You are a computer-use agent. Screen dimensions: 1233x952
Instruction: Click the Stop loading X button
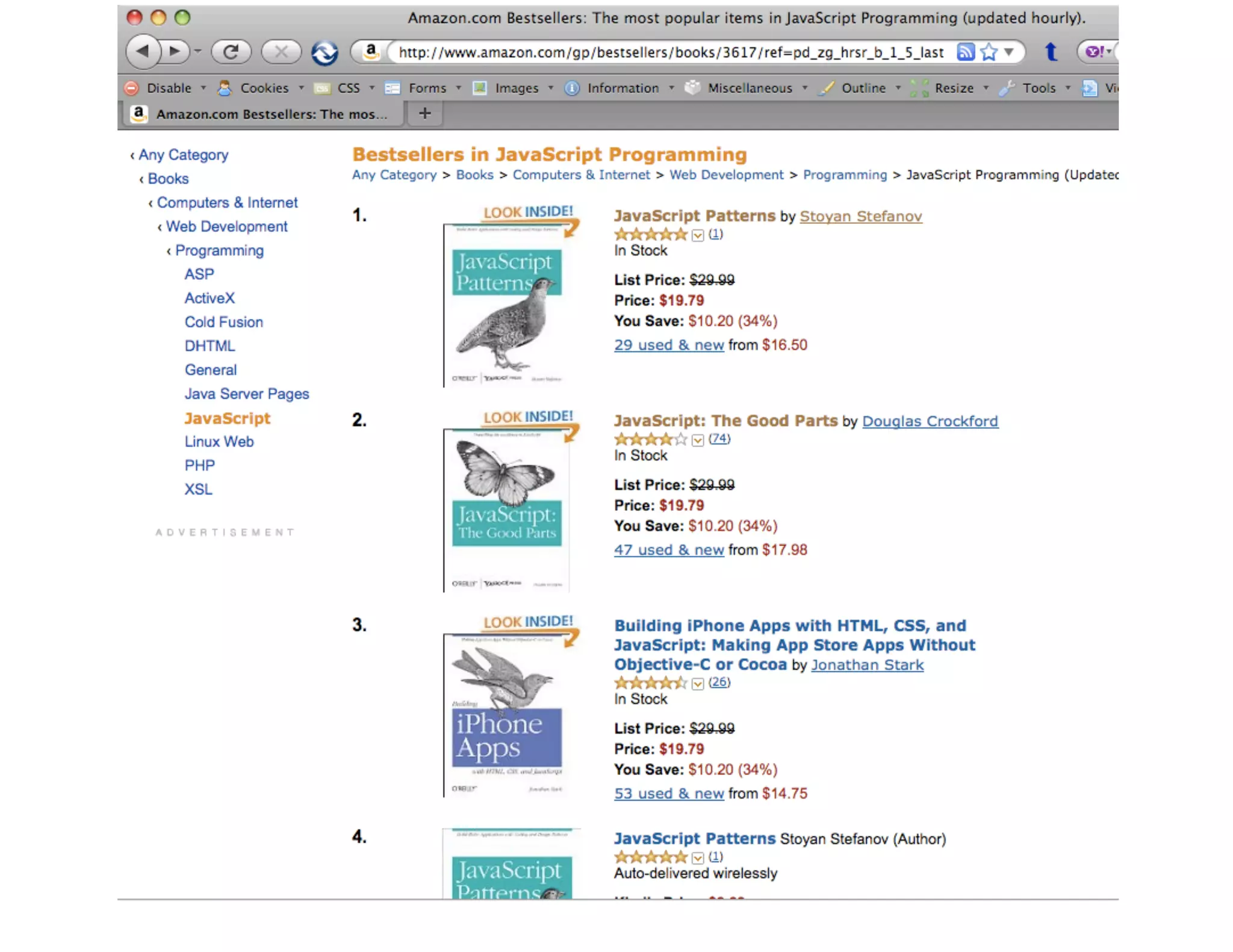pyautogui.click(x=281, y=52)
